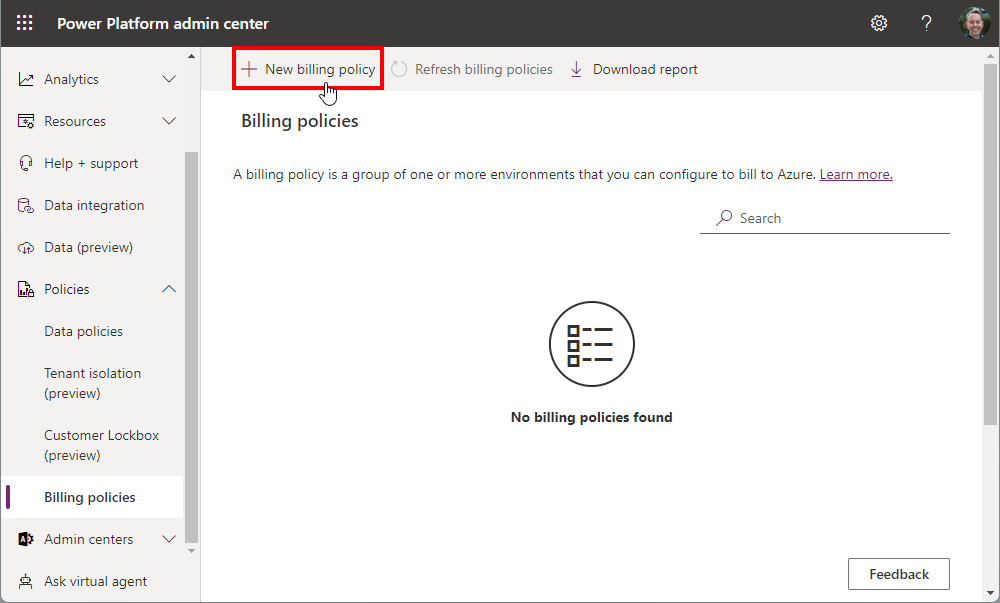Collapse the Policies section chevron

click(169, 289)
